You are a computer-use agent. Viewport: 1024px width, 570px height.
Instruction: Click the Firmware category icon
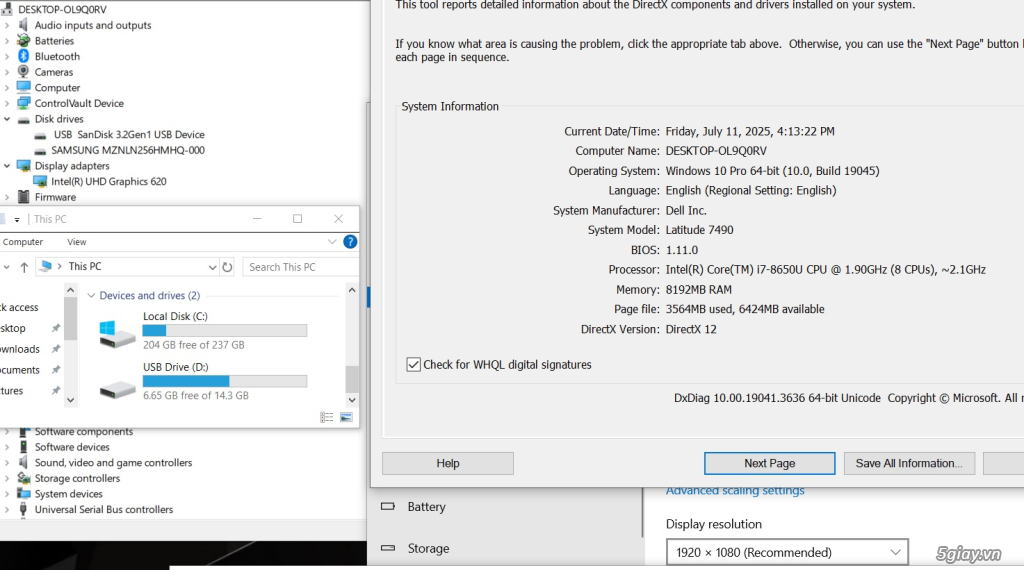24,197
